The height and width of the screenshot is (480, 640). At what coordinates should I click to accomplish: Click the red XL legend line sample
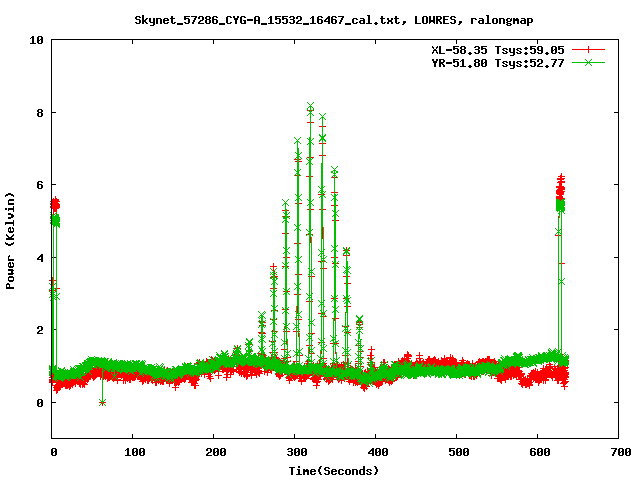pos(588,50)
